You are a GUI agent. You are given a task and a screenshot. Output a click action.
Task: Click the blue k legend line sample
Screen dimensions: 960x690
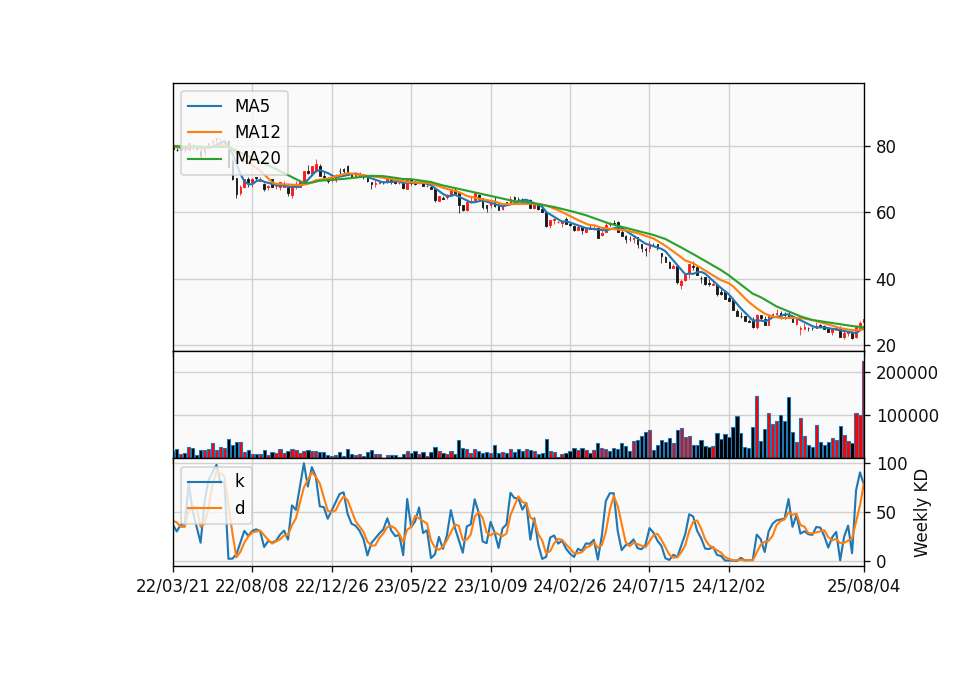tap(204, 482)
